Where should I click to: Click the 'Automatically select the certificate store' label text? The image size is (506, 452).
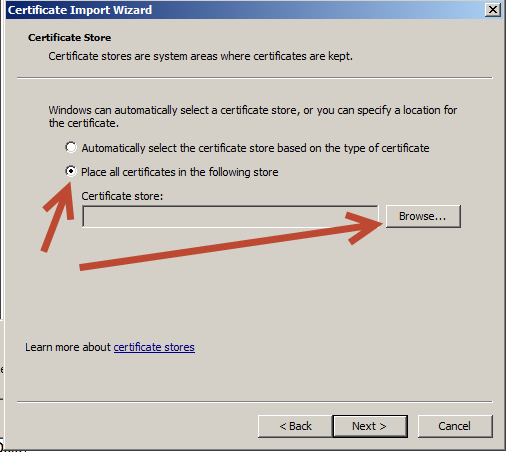(255, 148)
